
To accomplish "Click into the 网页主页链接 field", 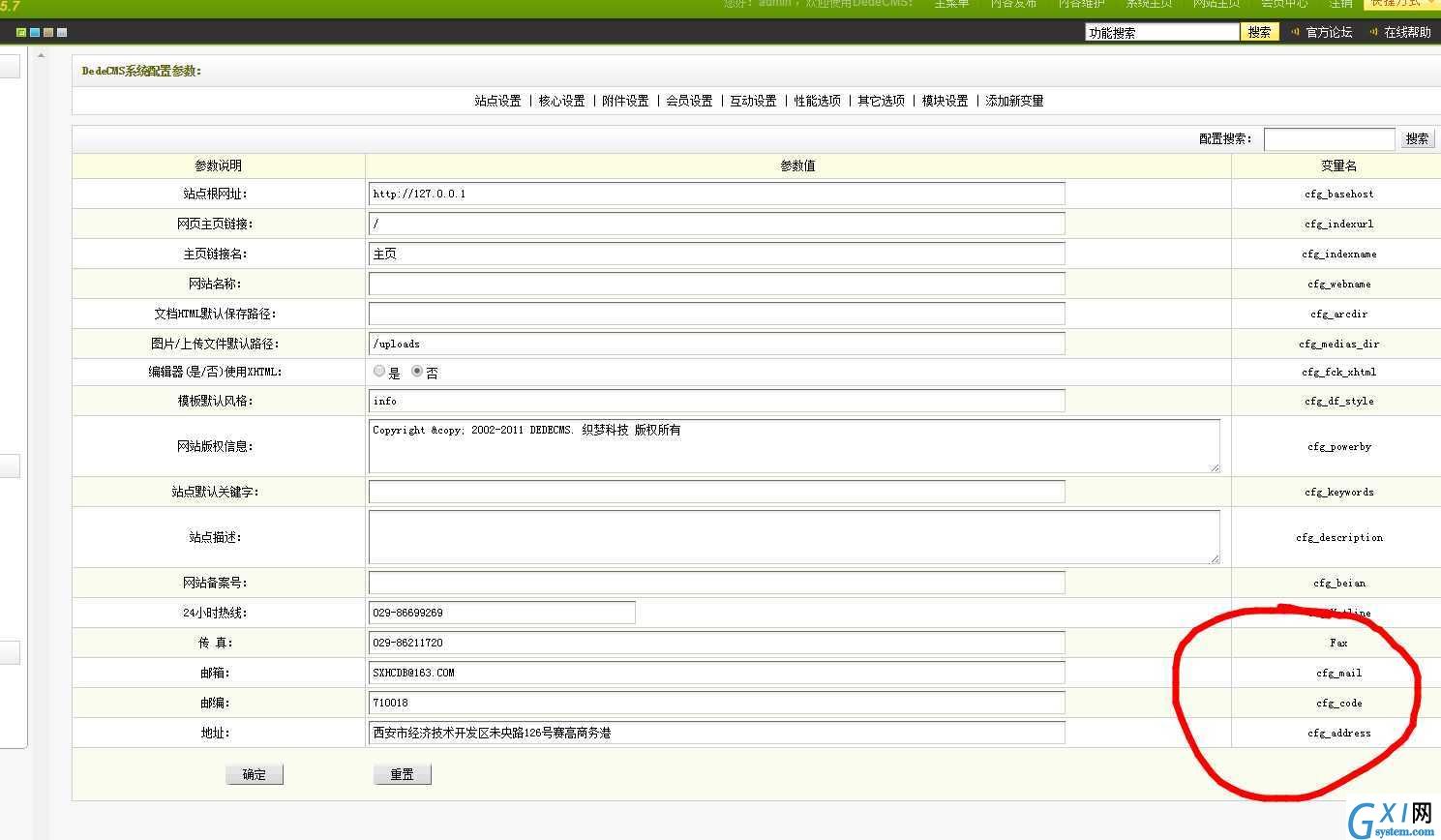I will tap(716, 224).
